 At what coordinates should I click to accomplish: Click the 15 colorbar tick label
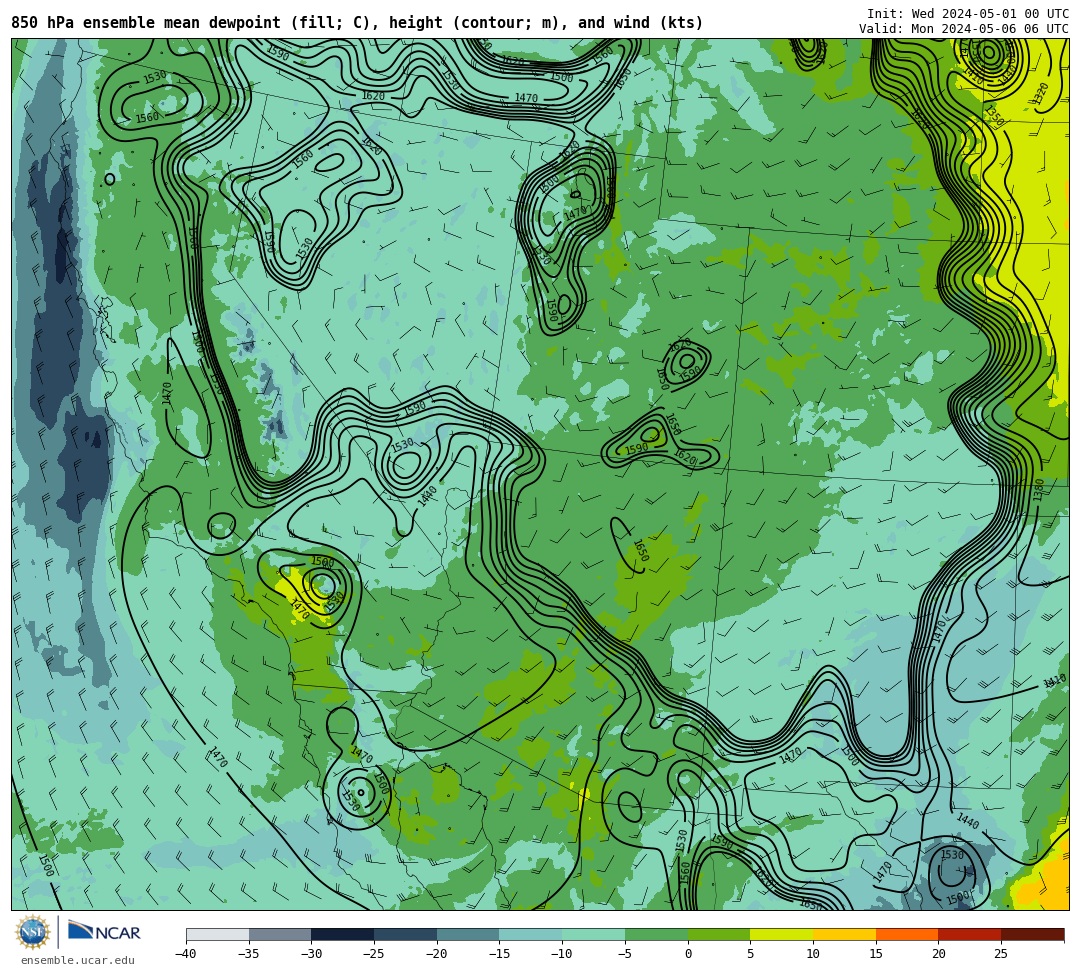tap(875, 954)
